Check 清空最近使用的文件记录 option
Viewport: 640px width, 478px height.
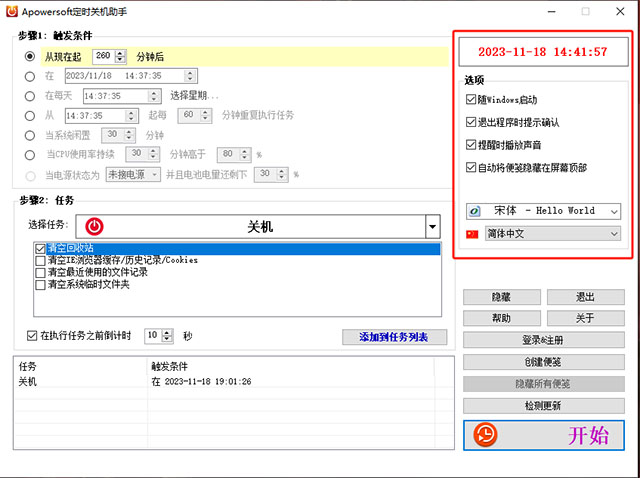click(x=40, y=272)
